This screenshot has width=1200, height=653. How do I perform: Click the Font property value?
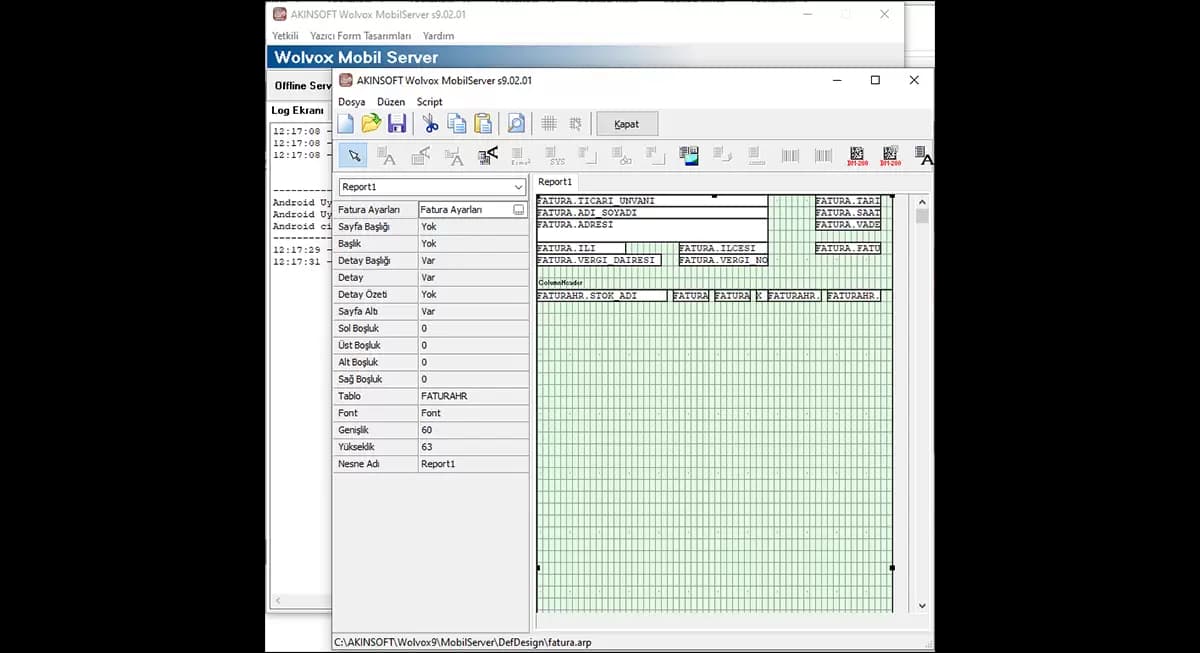(472, 414)
